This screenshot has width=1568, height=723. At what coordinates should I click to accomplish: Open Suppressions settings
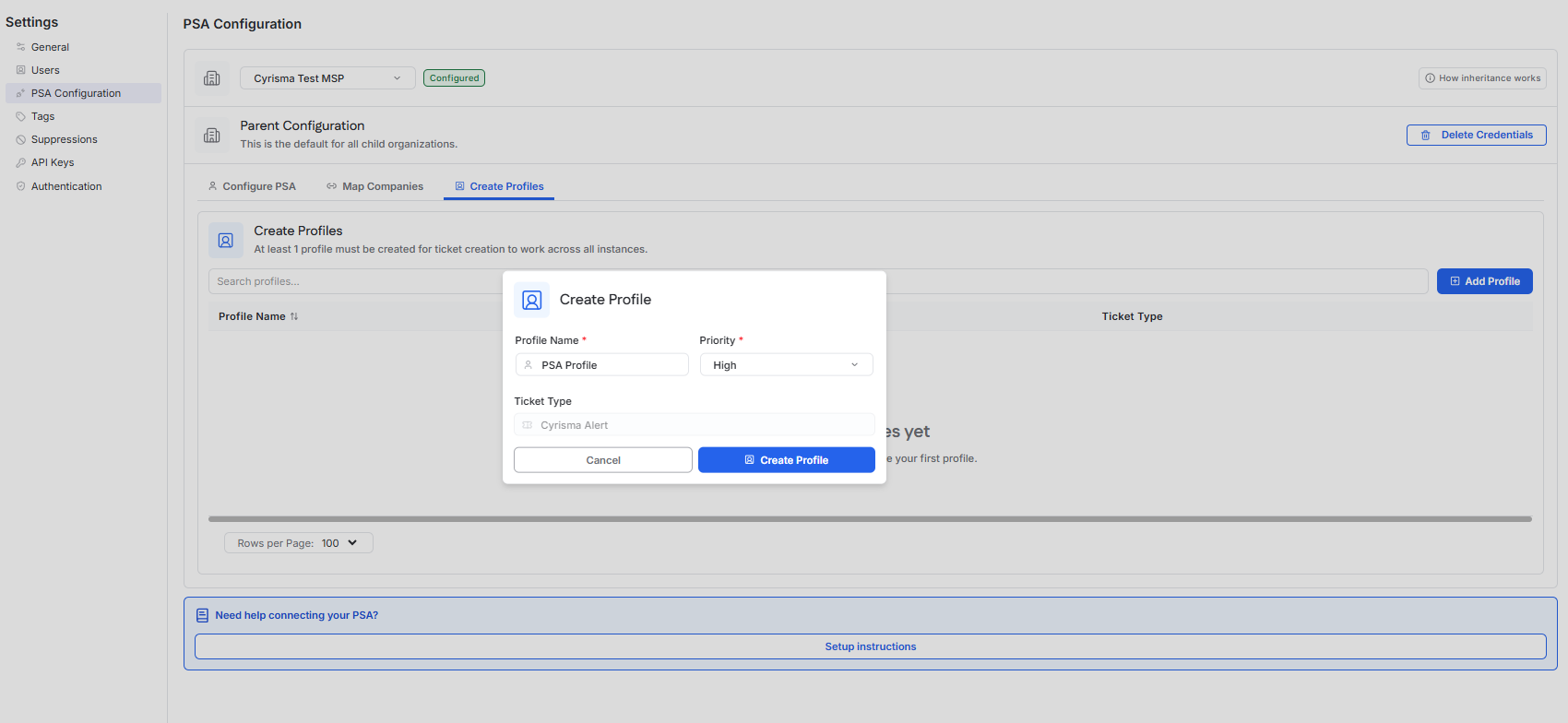click(x=64, y=139)
